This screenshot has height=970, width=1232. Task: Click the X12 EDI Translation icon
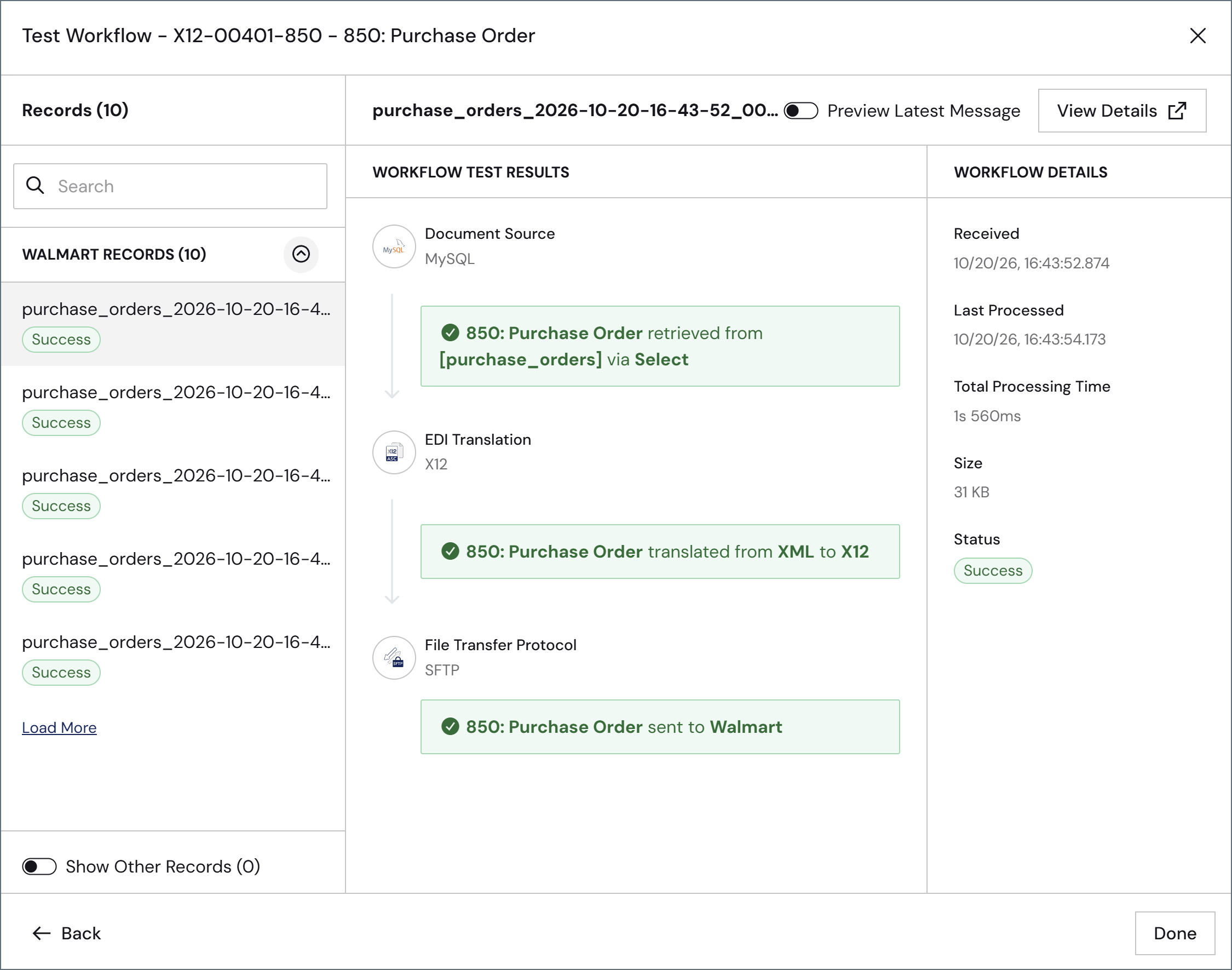(x=394, y=452)
